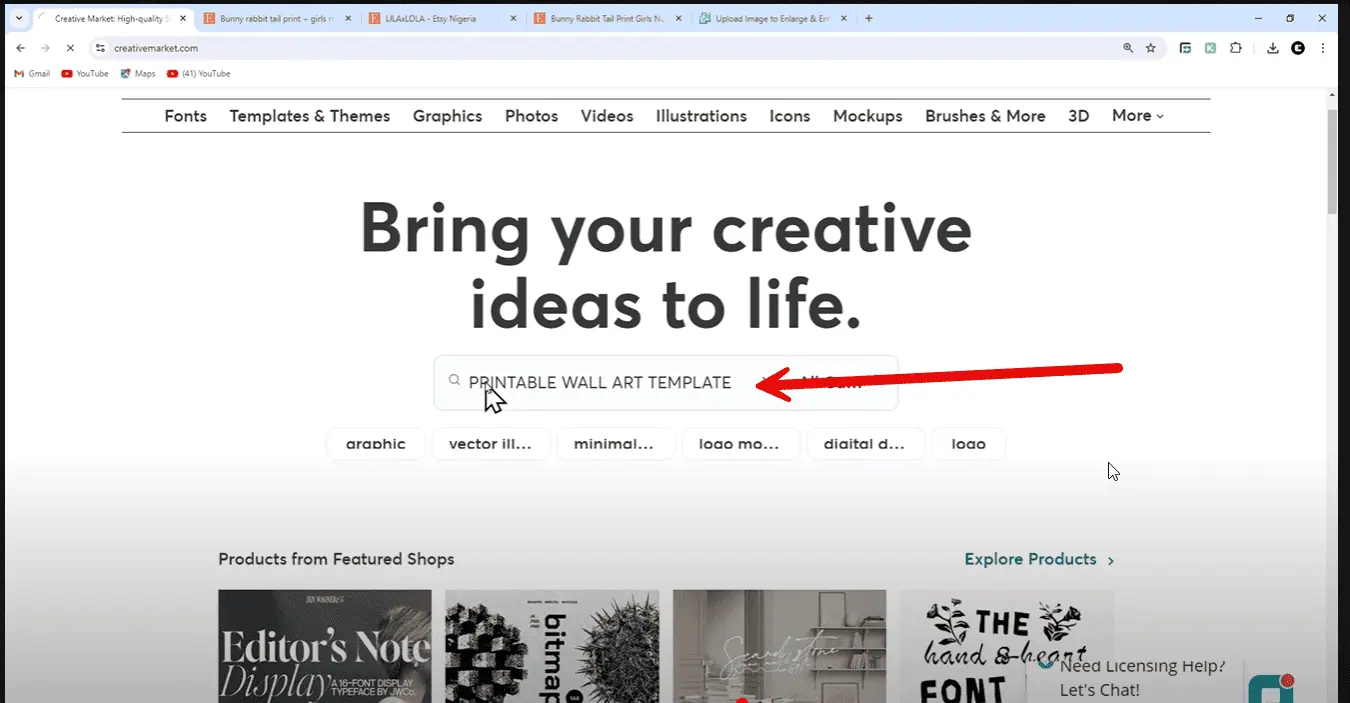
Task: Open the Gmail bookmark
Action: point(31,73)
